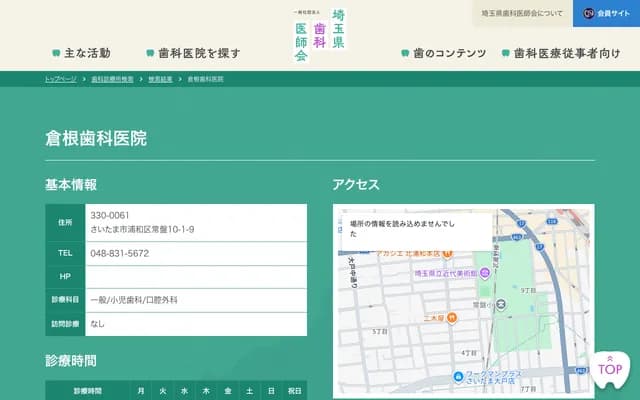Click the 埼玉県歯科医師会 logo
Image resolution: width=640 pixels, height=400 pixels.
320,36
